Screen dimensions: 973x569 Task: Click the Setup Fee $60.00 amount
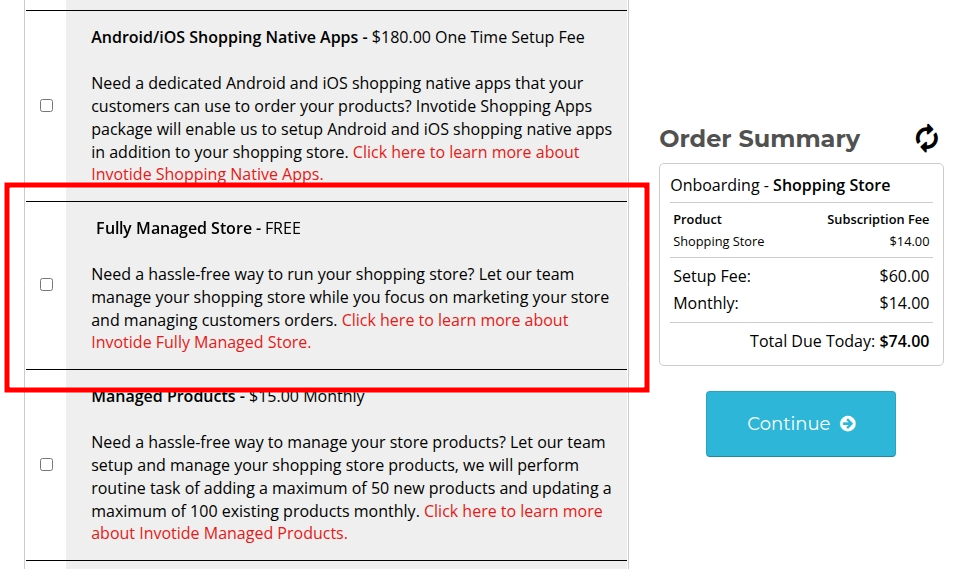(x=904, y=276)
